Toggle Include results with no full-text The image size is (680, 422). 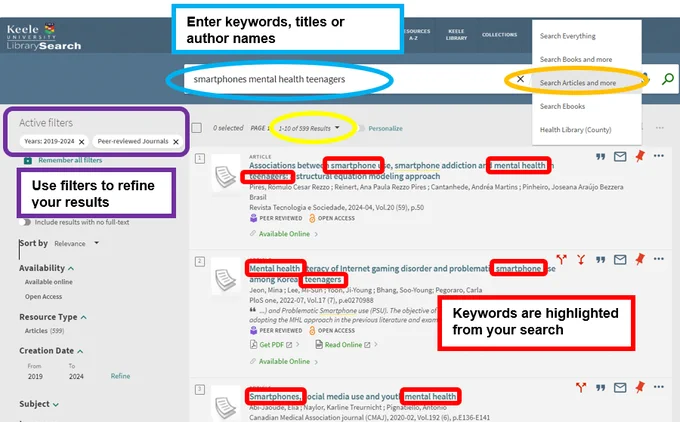pyautogui.click(x=25, y=222)
